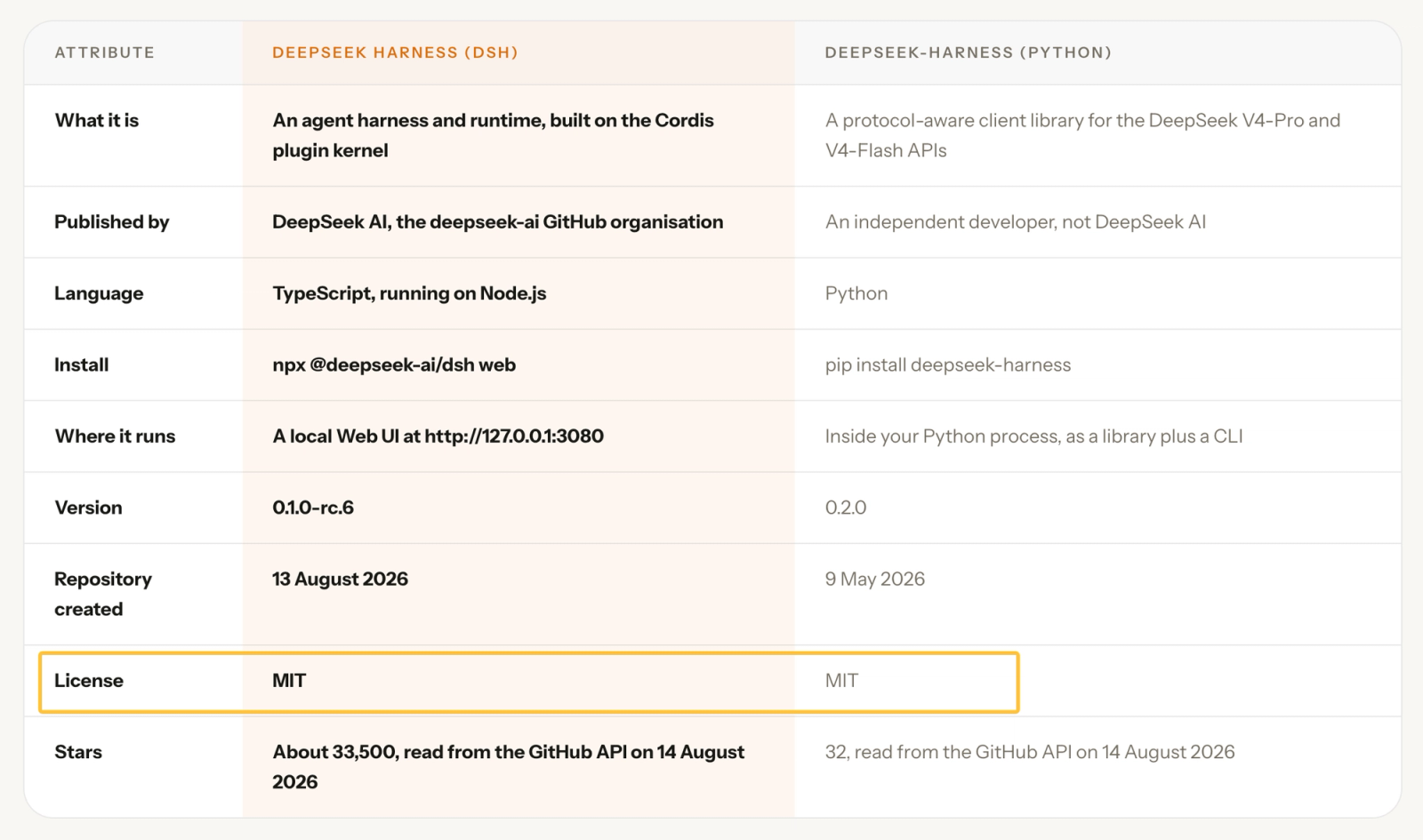1423x840 pixels.
Task: Select the 'Install' row label
Action: pyautogui.click(x=81, y=364)
